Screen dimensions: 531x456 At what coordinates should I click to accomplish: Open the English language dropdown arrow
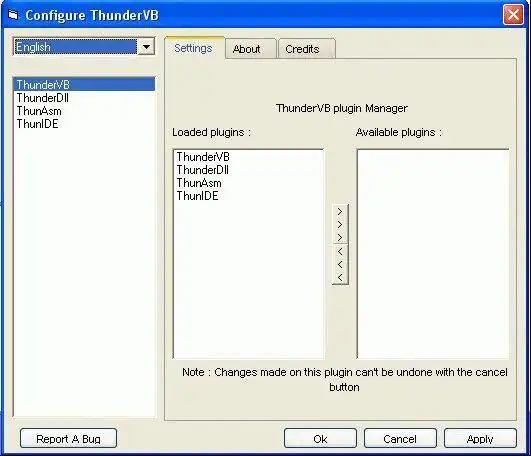click(x=146, y=47)
